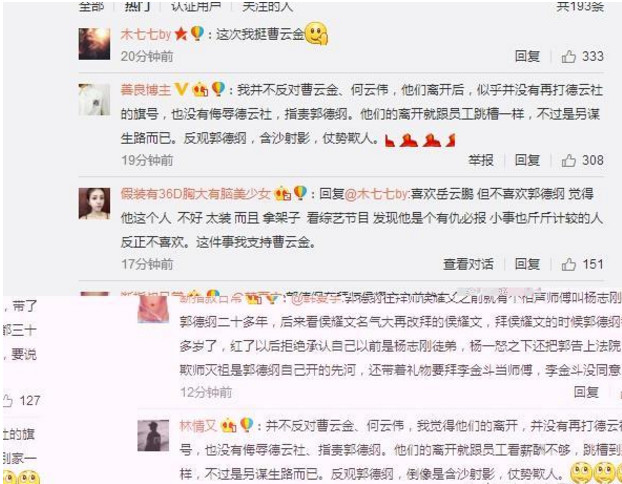Click thumbs-up icon beside 151
This screenshot has height=484, width=622.
(x=568, y=264)
